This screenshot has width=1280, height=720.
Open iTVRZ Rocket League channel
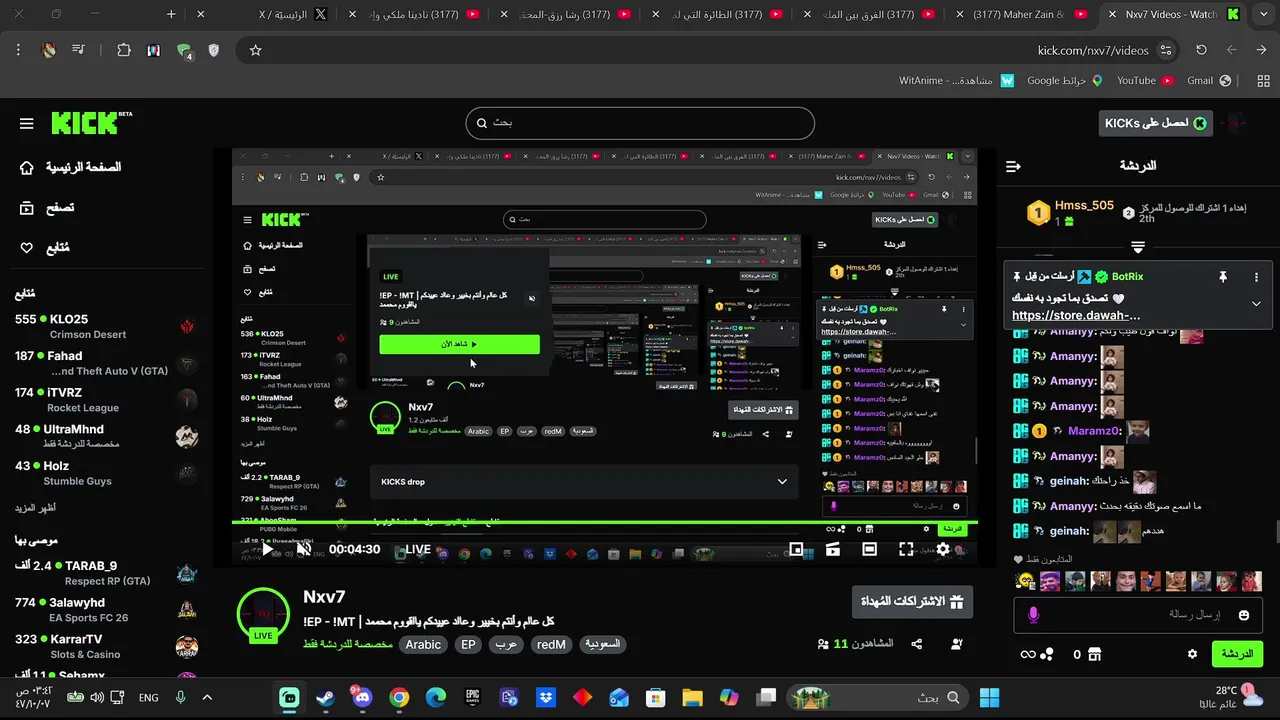[x=105, y=400]
